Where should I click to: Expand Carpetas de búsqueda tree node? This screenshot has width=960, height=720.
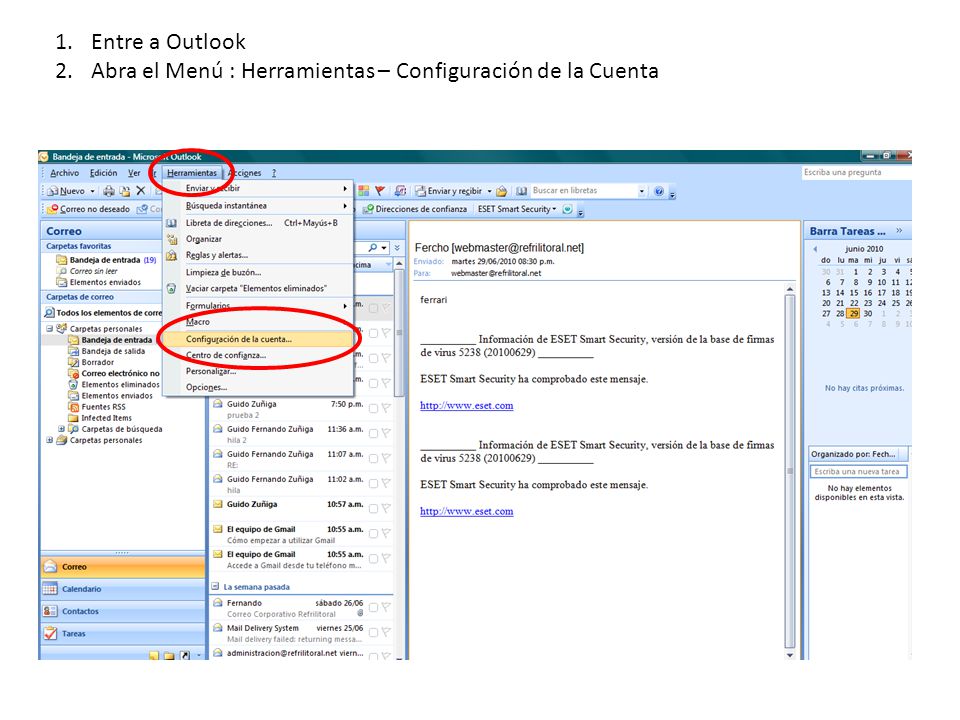[61, 429]
